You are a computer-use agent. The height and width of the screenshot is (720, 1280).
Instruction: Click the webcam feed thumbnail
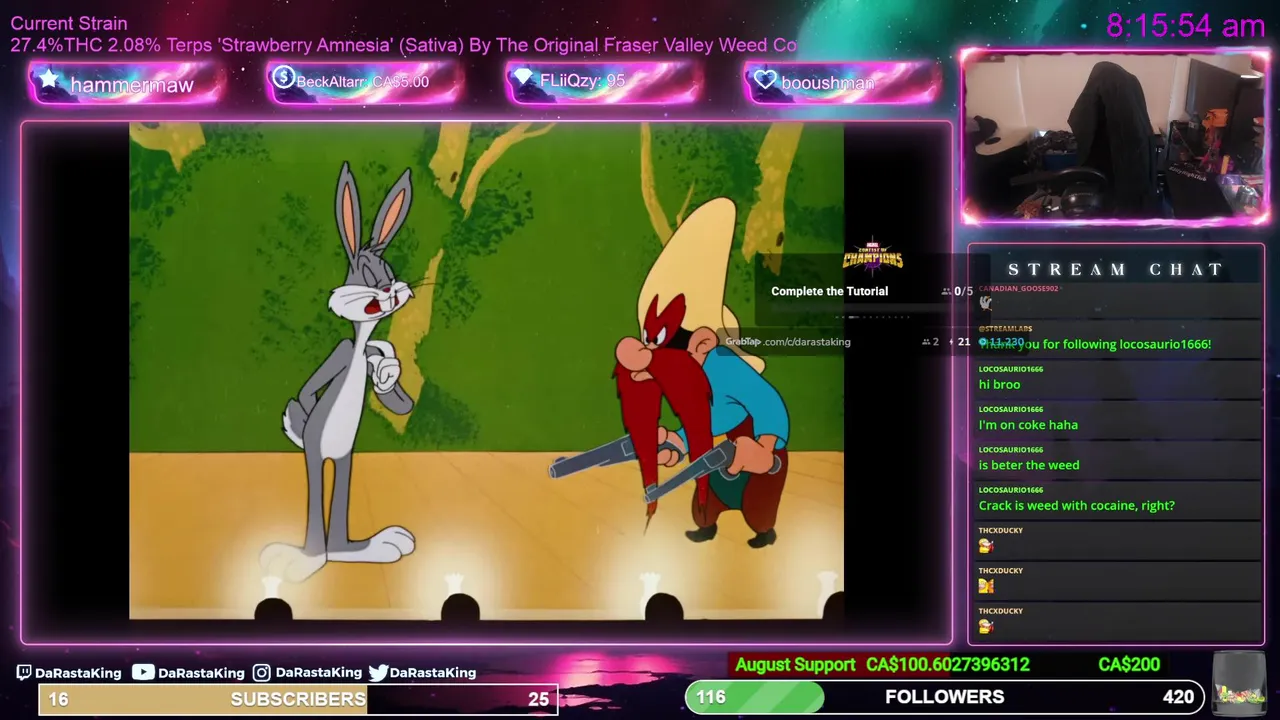point(1115,136)
